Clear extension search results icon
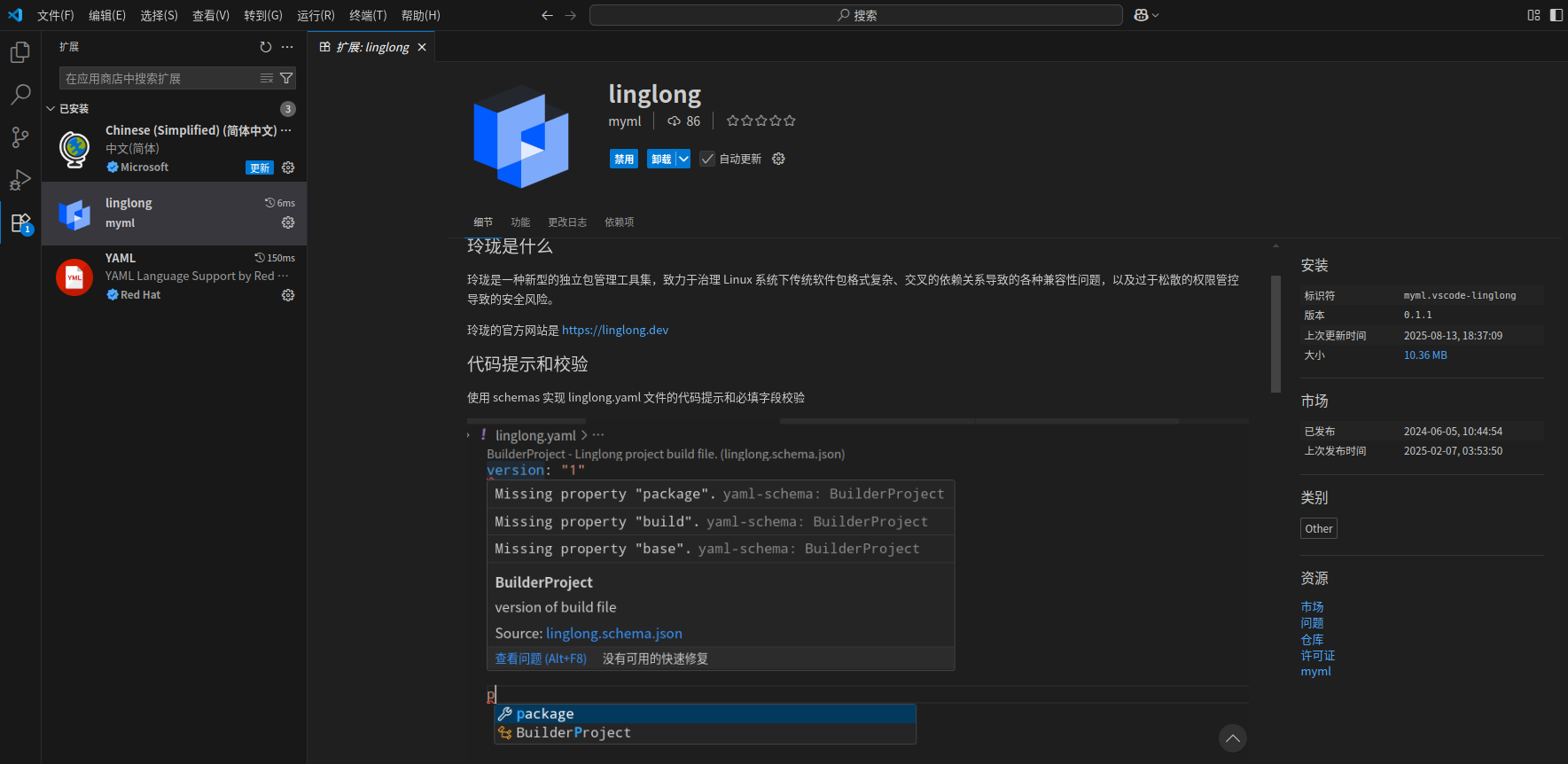This screenshot has width=1568, height=764. [267, 78]
